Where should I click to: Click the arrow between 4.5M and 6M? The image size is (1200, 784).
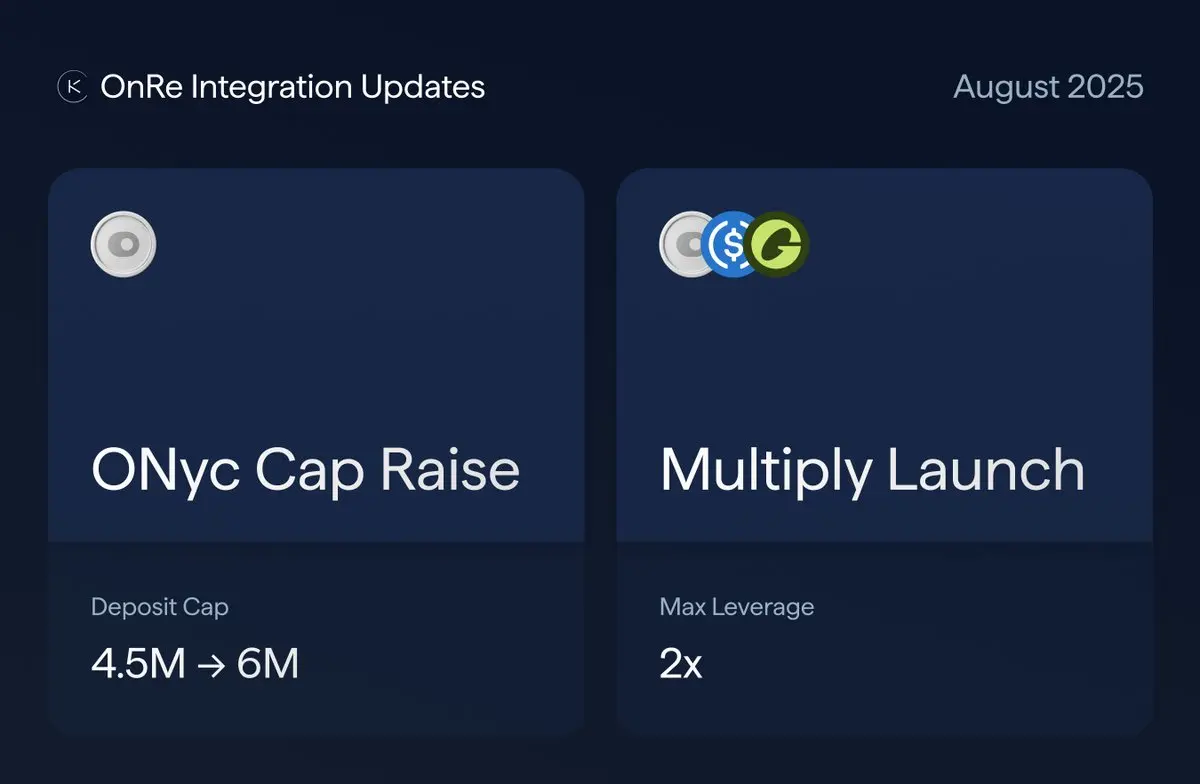tap(211, 665)
